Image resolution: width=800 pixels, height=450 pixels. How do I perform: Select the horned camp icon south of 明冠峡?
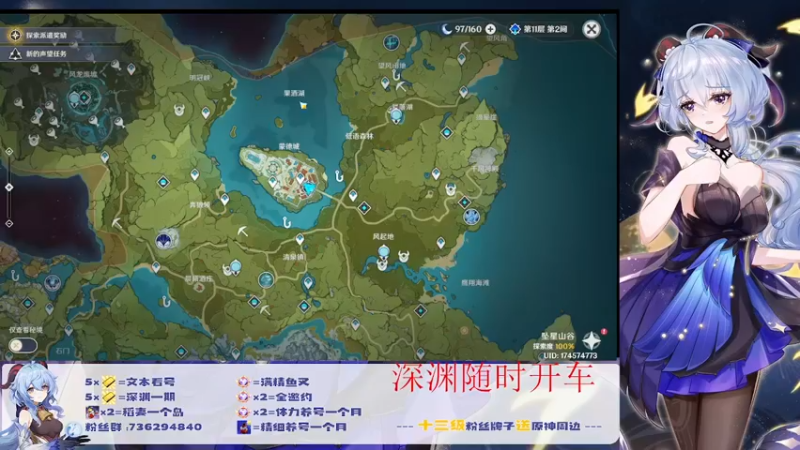pos(179,110)
